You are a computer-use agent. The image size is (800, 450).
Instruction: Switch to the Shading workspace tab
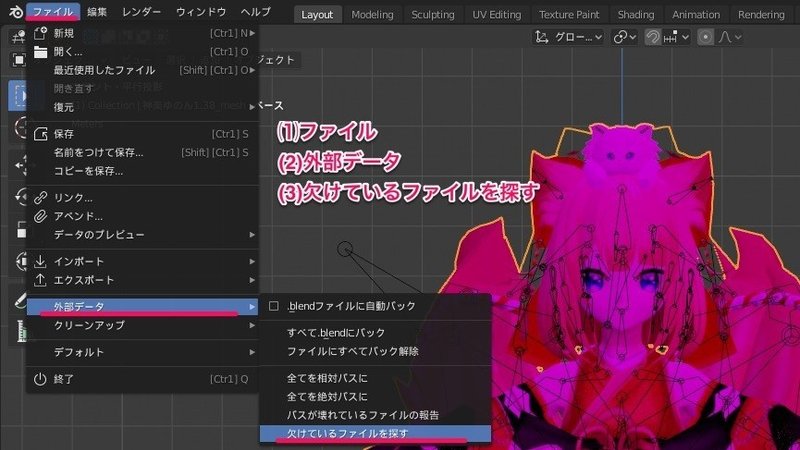click(636, 15)
